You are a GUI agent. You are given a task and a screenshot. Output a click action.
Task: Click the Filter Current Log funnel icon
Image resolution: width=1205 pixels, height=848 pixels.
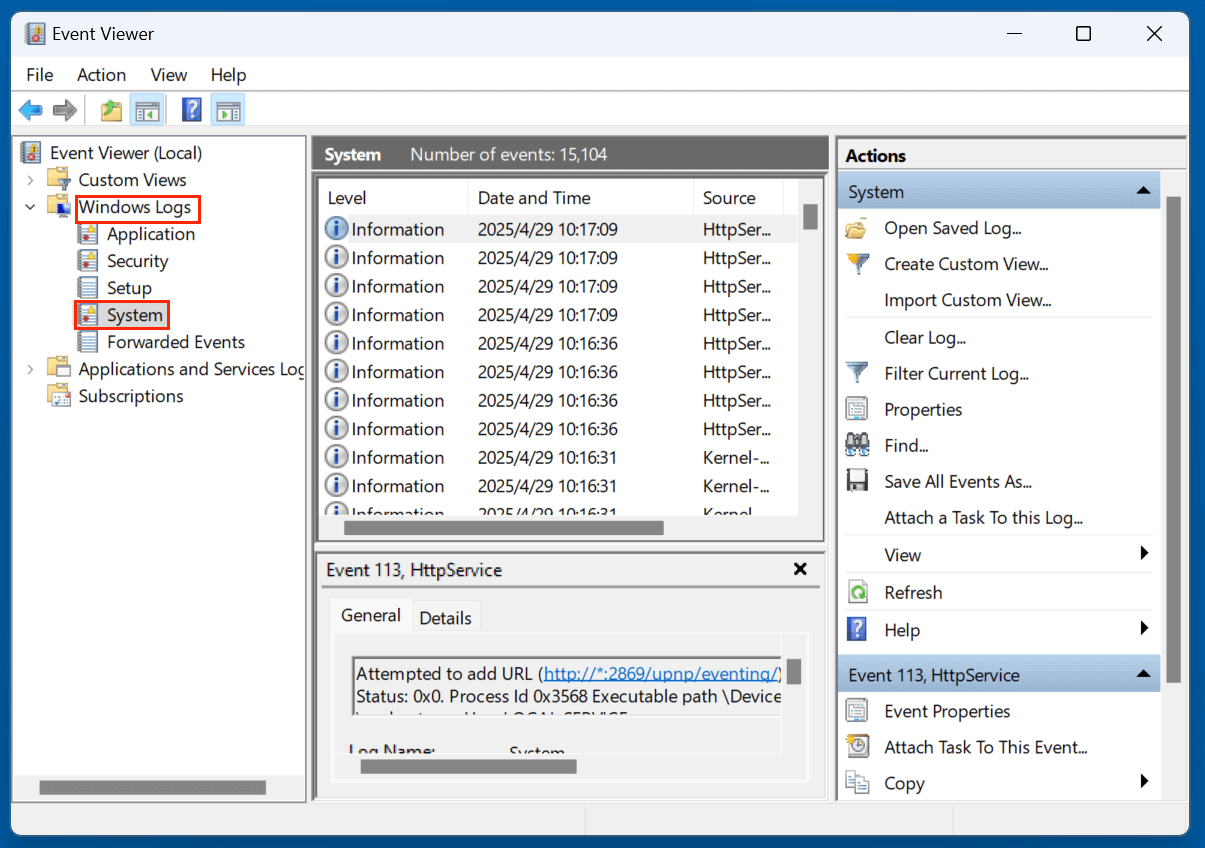click(x=857, y=373)
